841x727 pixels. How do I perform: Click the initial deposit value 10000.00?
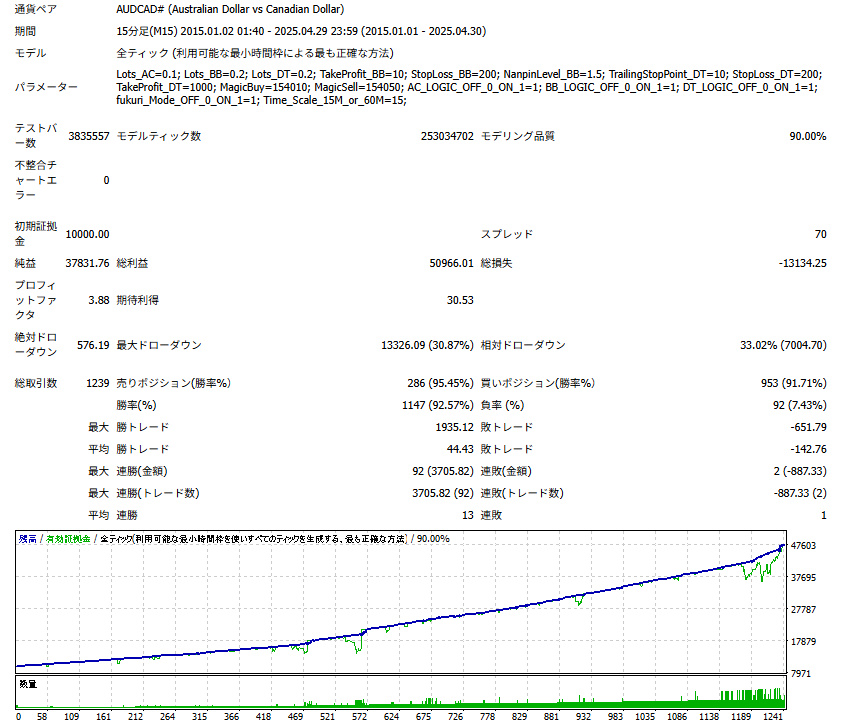(x=87, y=234)
